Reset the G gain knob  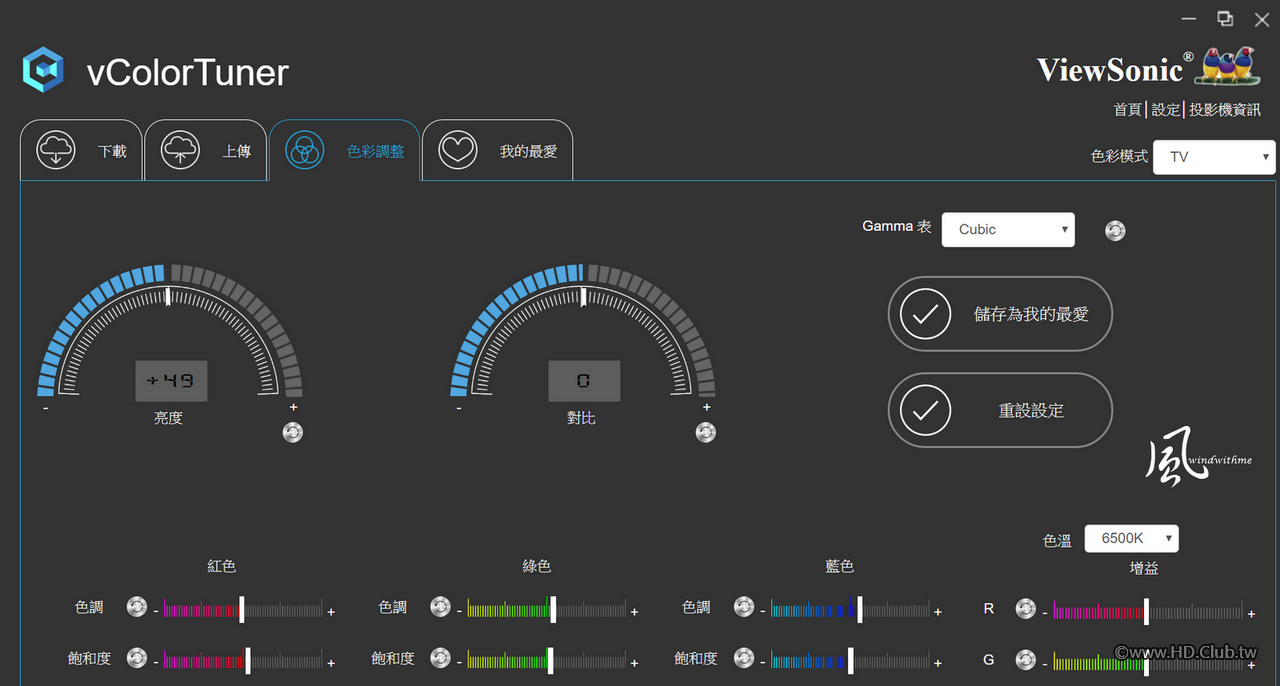(x=1025, y=660)
